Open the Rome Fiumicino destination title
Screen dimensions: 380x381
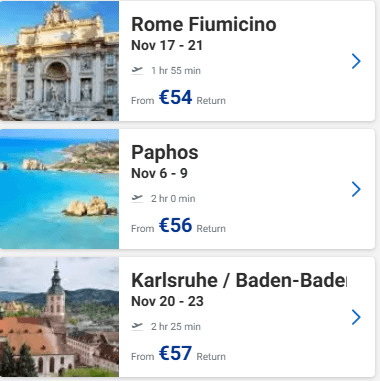point(204,24)
